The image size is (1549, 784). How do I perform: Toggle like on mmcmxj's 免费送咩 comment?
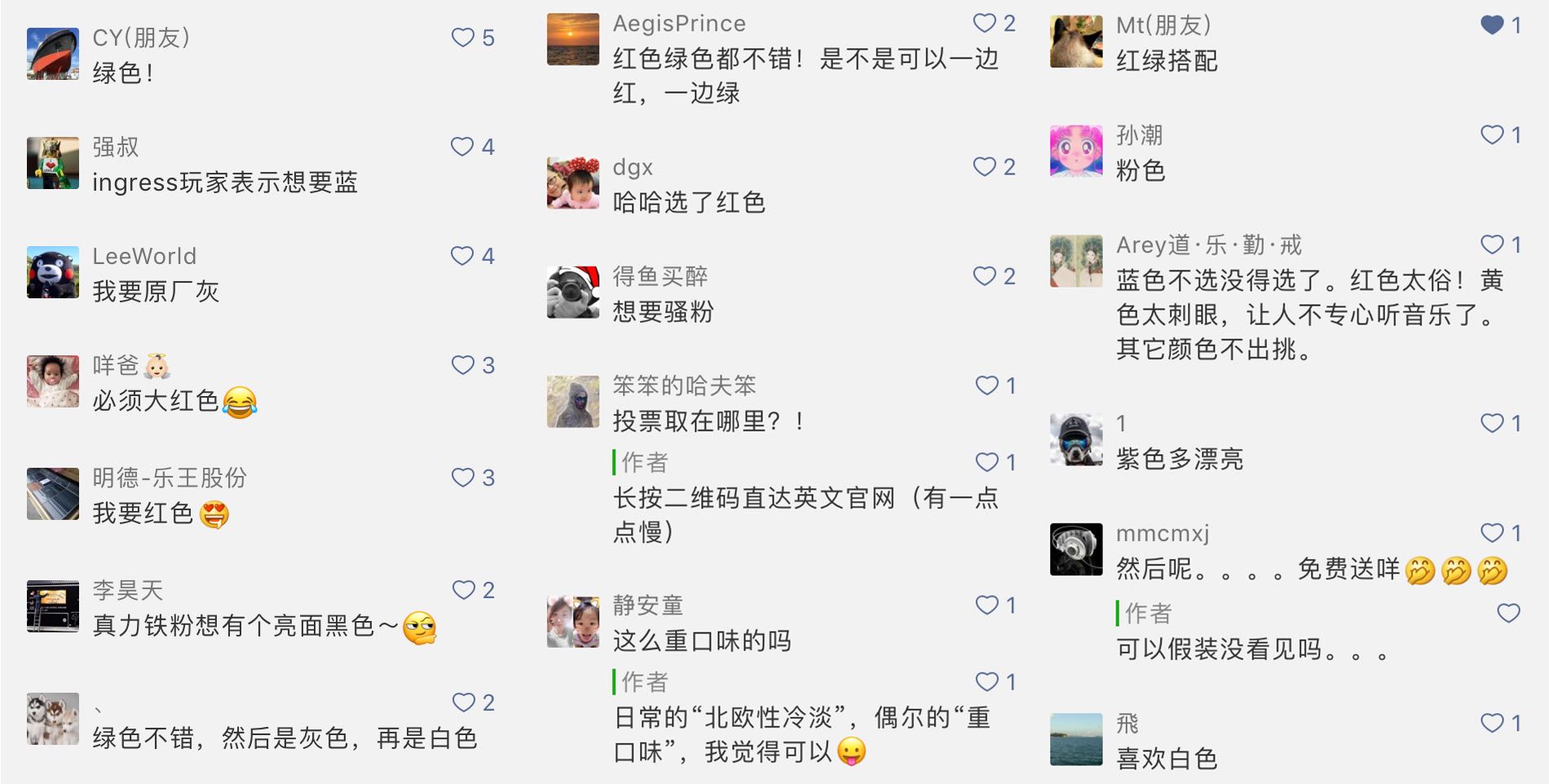1492,533
